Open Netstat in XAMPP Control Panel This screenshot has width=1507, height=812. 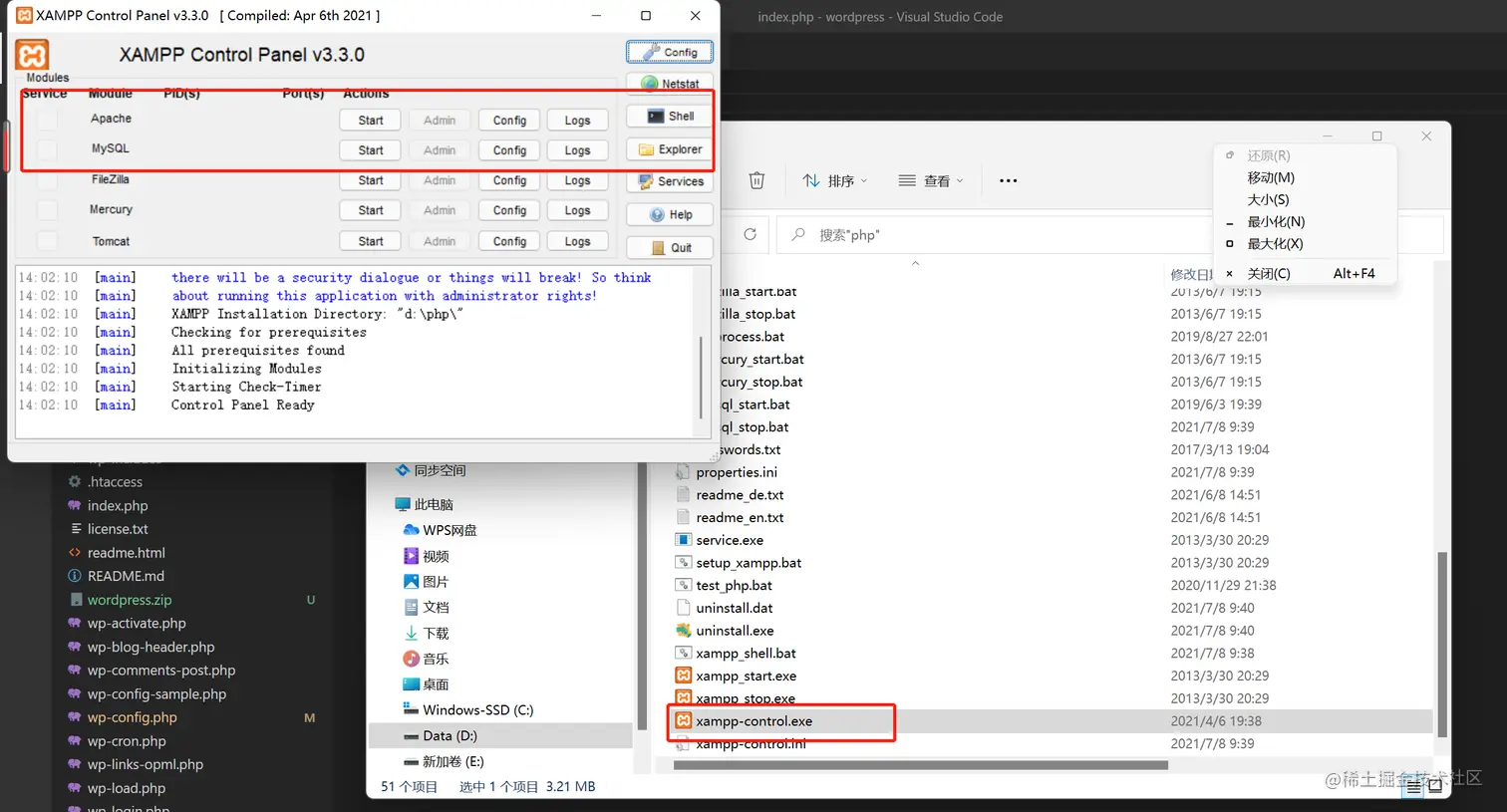[x=669, y=84]
